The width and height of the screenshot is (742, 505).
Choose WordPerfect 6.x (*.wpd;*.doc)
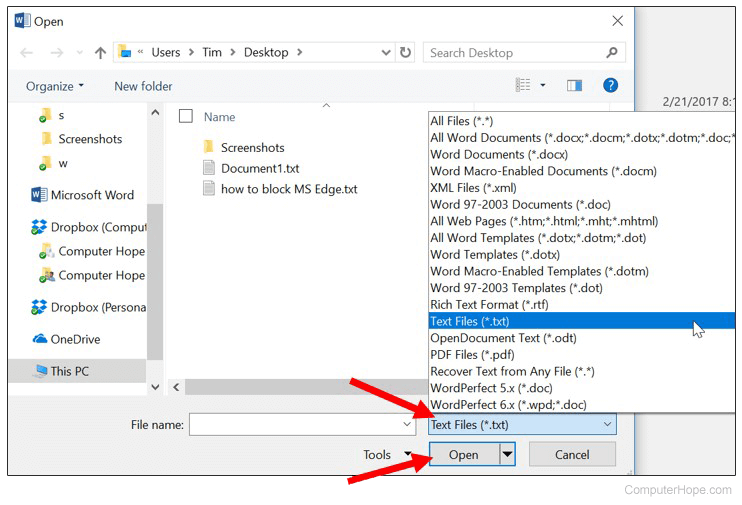coord(582,405)
